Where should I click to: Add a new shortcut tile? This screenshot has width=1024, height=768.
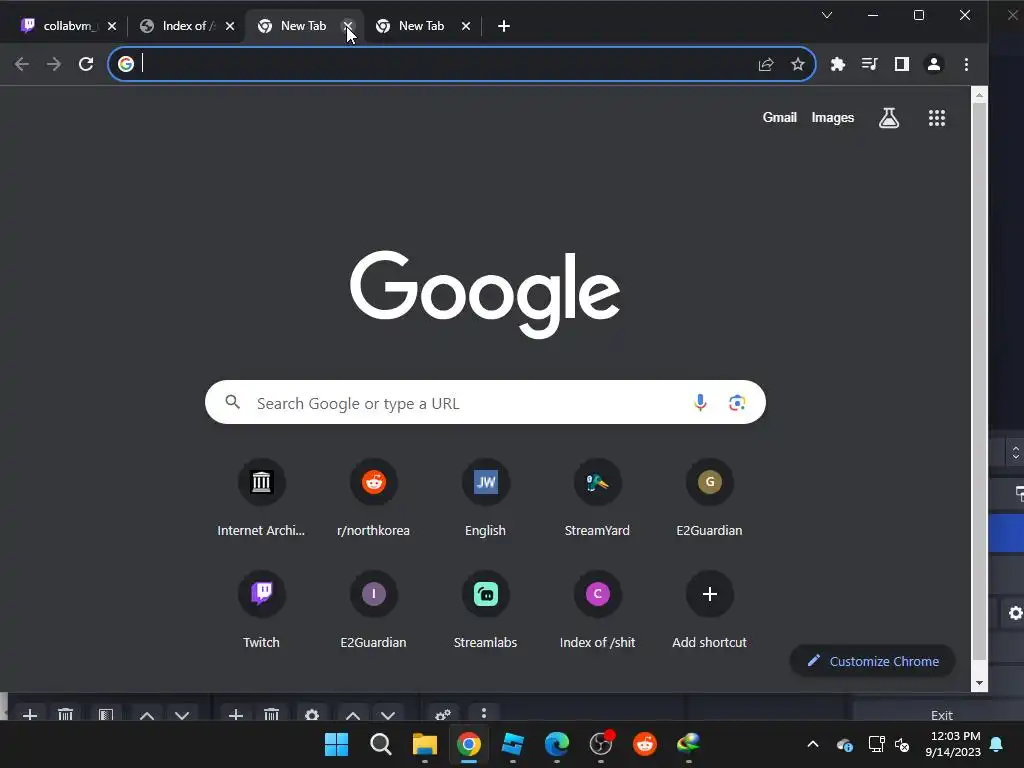[x=709, y=610]
